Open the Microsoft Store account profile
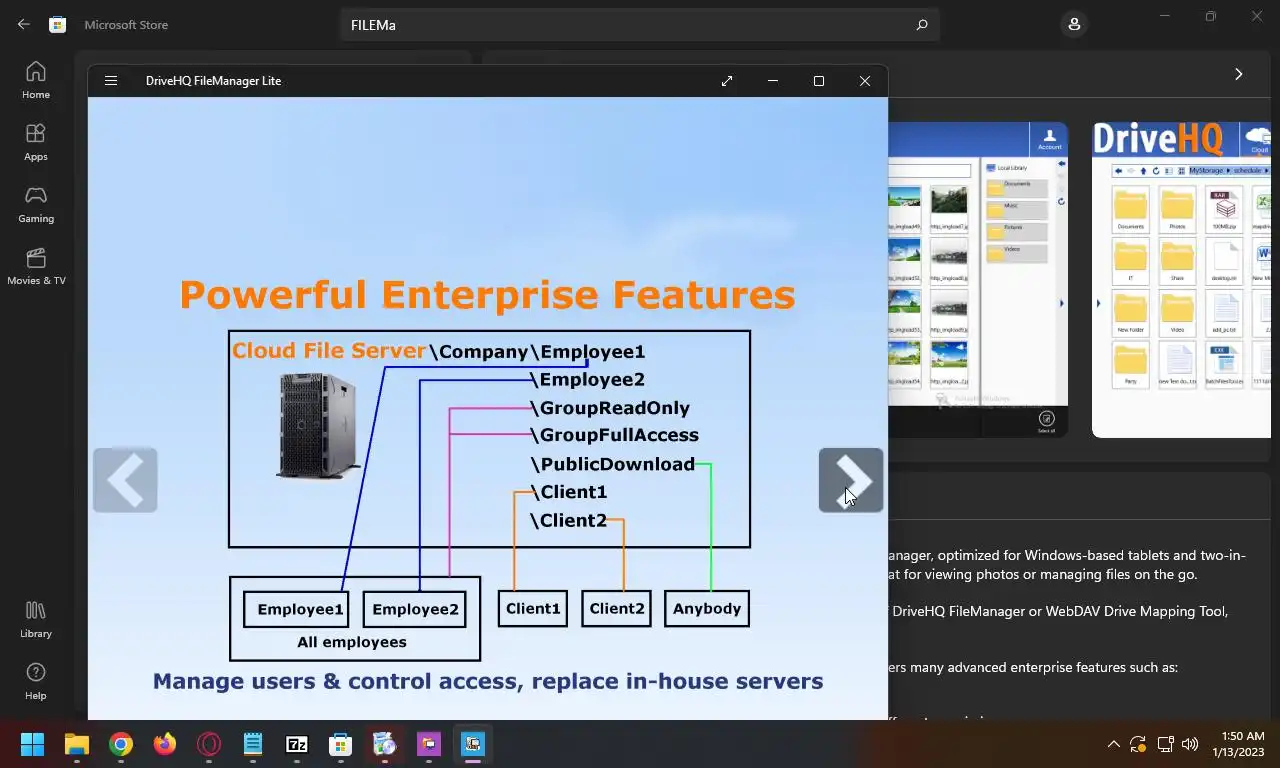This screenshot has height=768, width=1280. pyautogui.click(x=1074, y=24)
